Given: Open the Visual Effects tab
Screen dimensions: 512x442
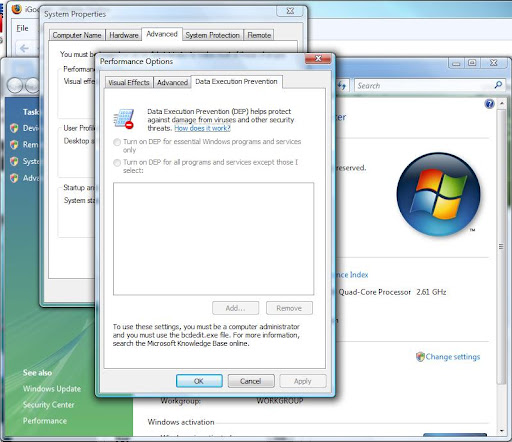Looking at the screenshot, I should tap(129, 82).
